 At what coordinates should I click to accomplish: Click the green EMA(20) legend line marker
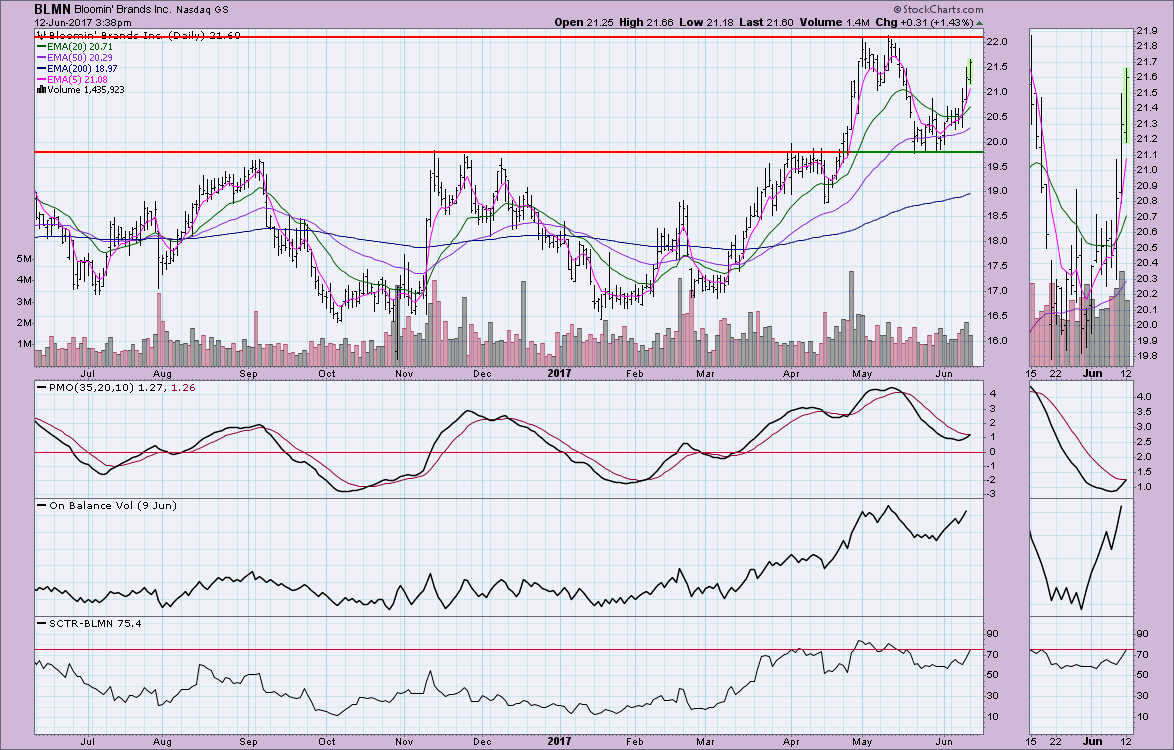point(40,46)
